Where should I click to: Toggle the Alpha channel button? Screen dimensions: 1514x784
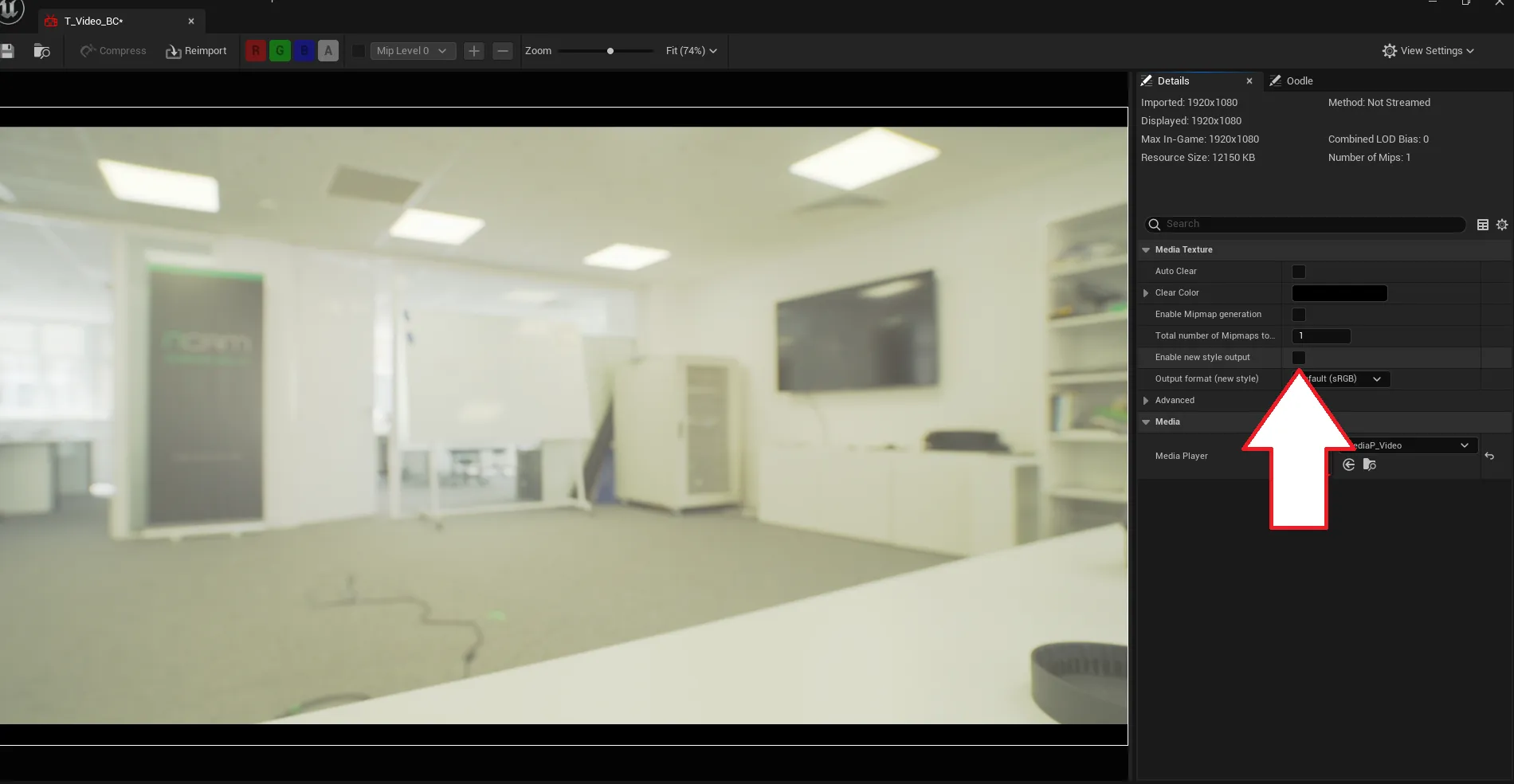tap(328, 51)
